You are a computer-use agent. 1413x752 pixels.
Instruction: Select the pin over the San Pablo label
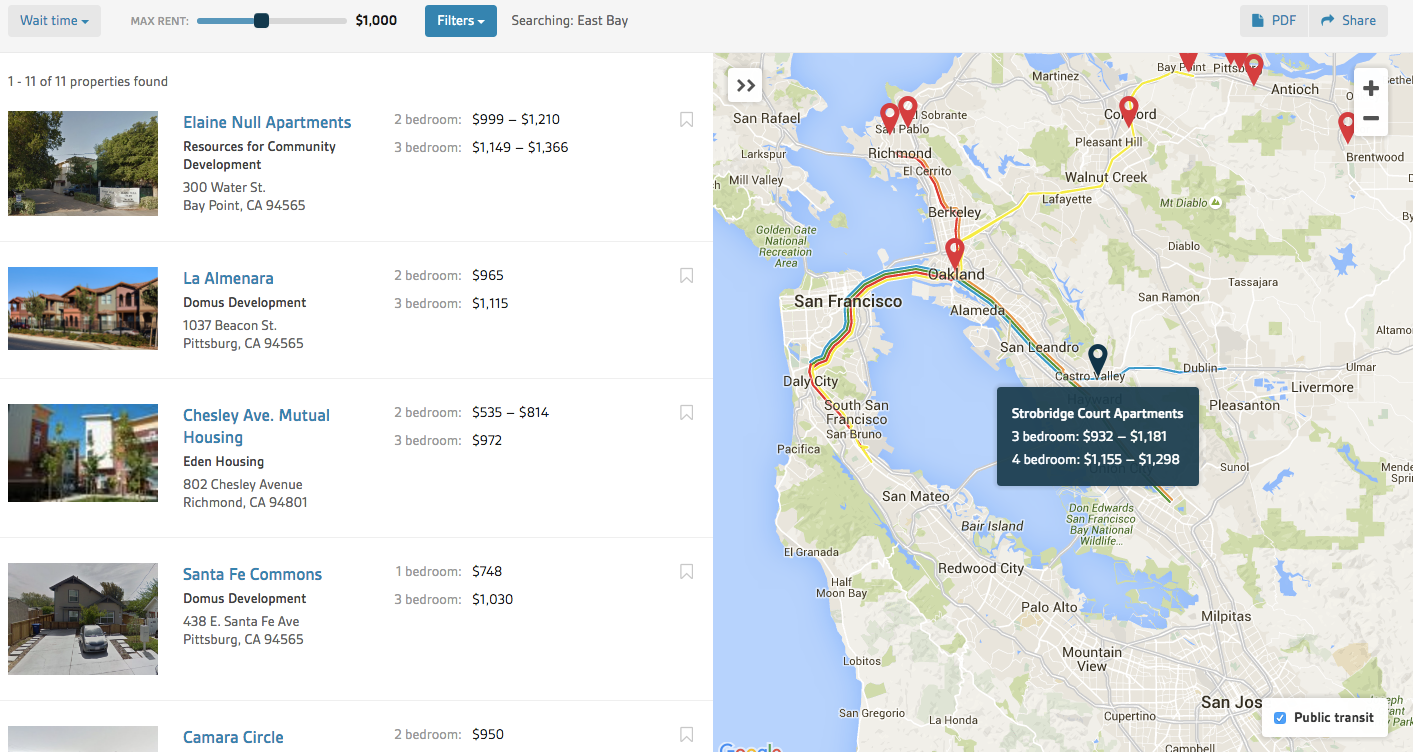[889, 118]
